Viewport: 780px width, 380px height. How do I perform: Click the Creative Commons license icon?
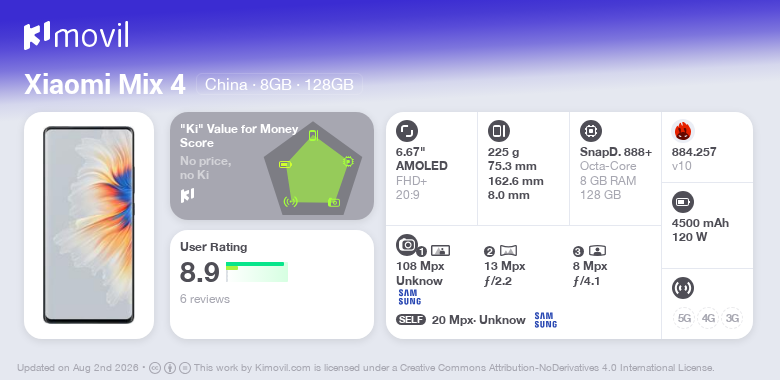(x=155, y=368)
